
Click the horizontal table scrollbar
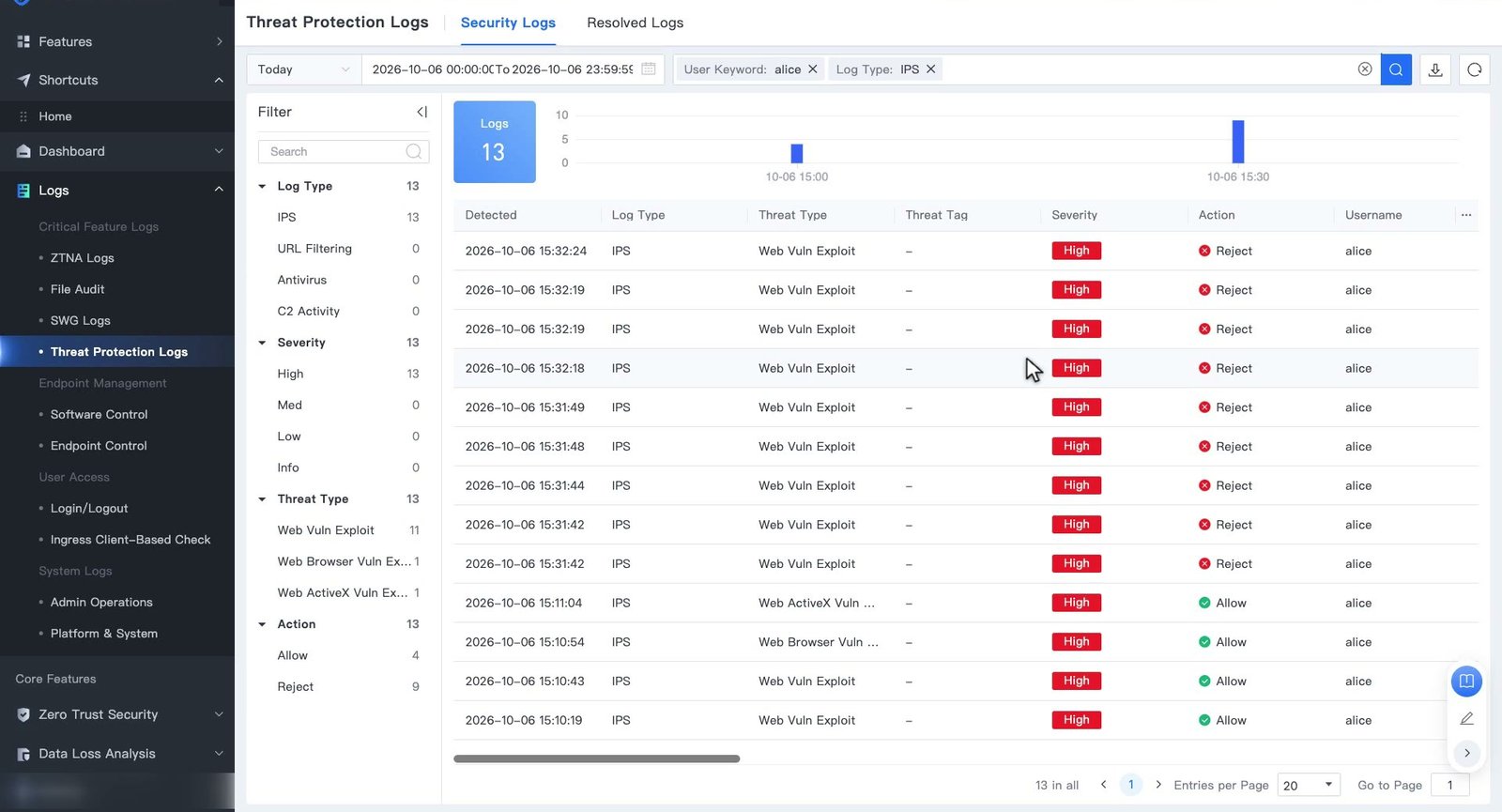(x=597, y=758)
